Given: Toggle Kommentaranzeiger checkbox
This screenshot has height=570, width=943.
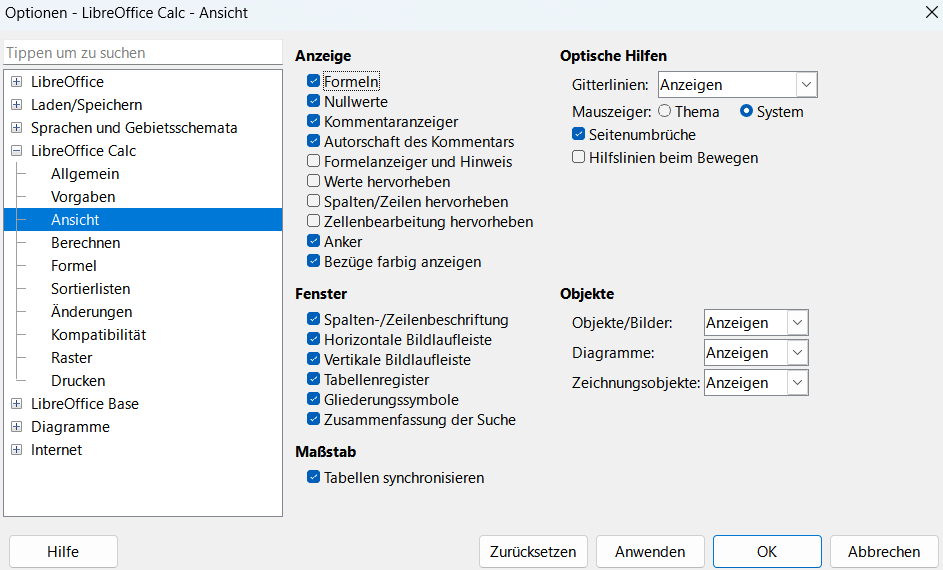Looking at the screenshot, I should tap(313, 121).
